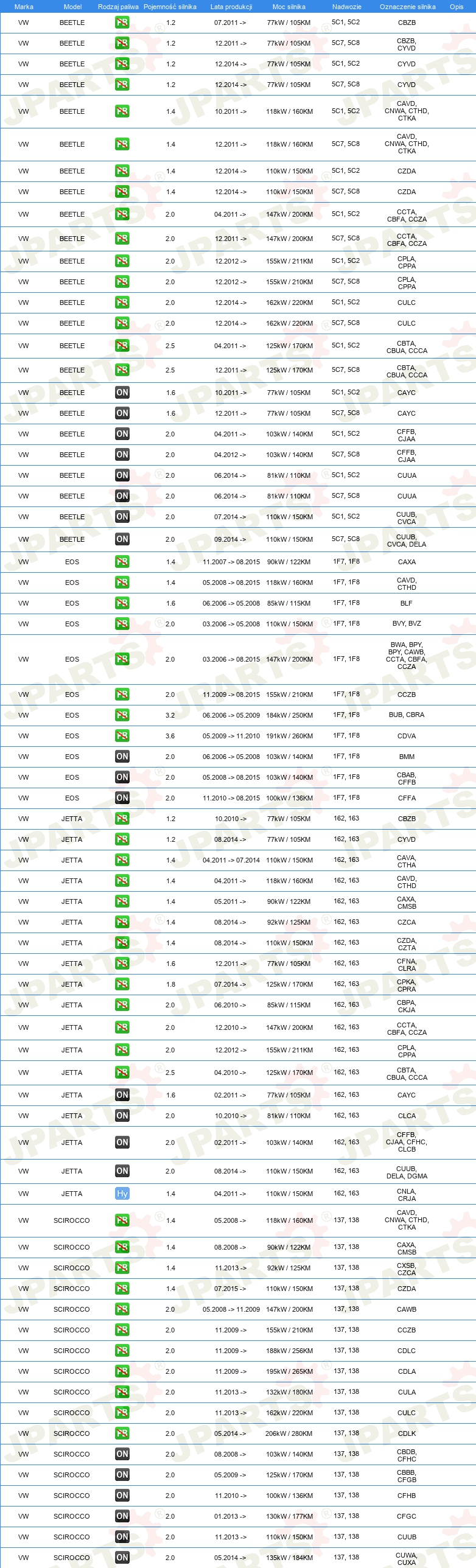Select engine code 'CUWA, CUXA'
Viewport: 476px width, 1568px height.
407,1558
